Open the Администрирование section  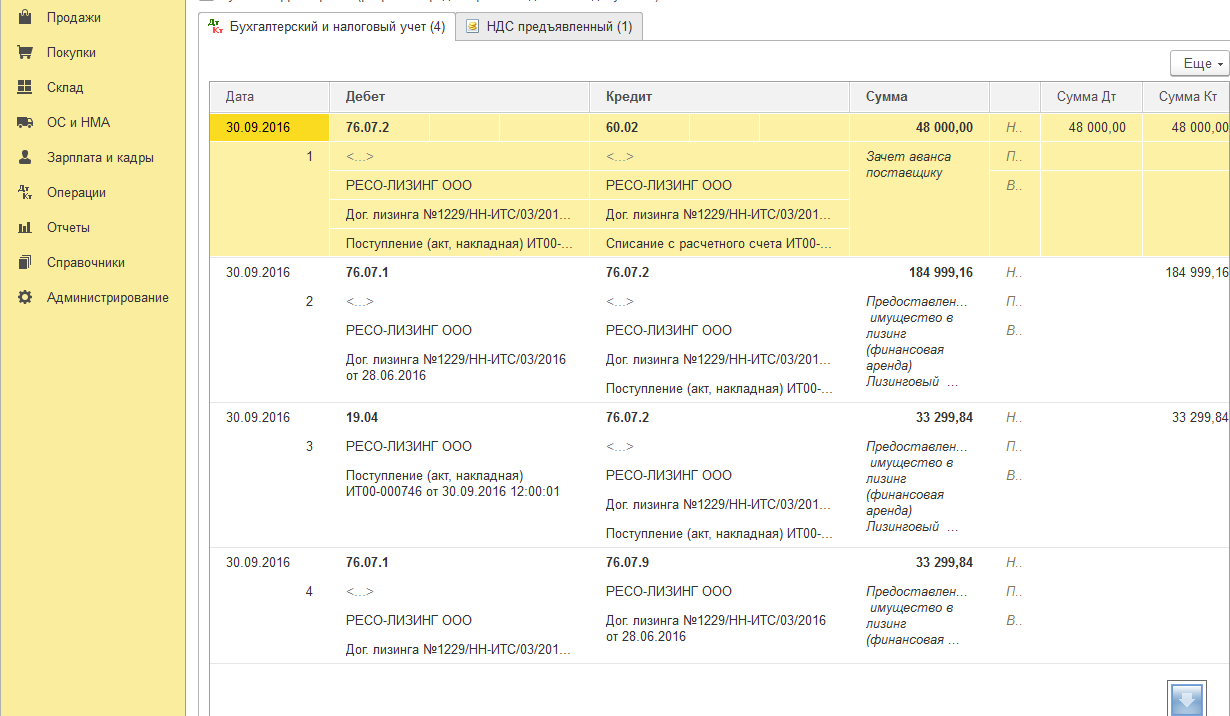108,297
